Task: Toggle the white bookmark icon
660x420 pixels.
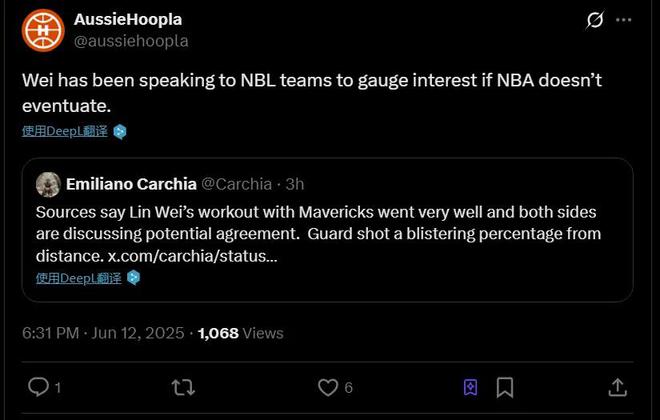Action: [x=505, y=386]
